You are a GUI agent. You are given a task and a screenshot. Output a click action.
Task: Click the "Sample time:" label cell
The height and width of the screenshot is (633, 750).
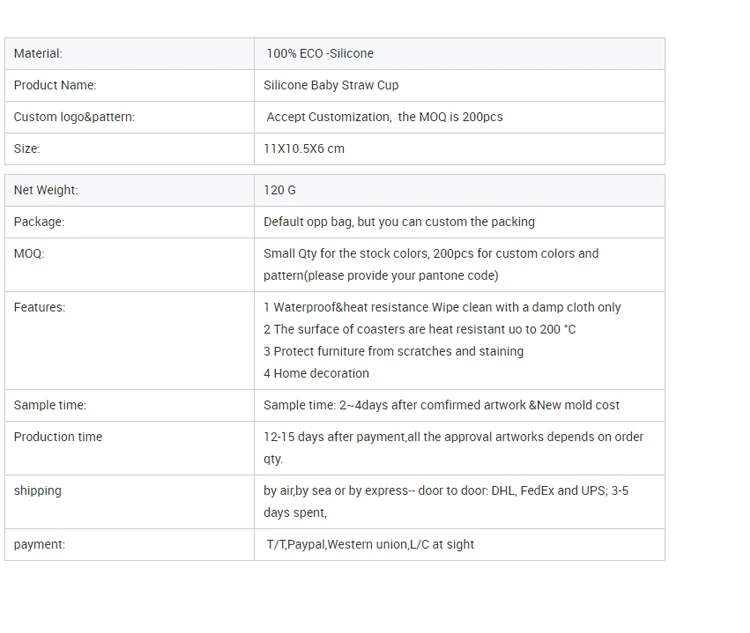(50, 406)
